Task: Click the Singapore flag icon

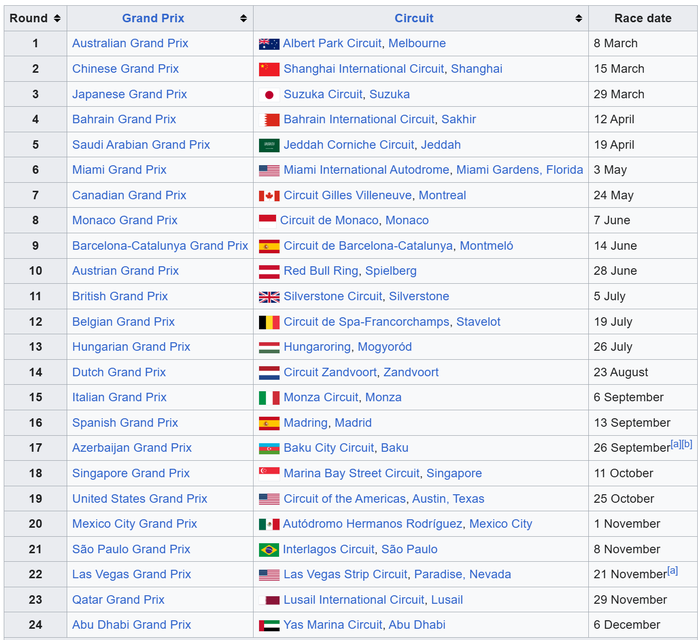Action: (x=269, y=473)
